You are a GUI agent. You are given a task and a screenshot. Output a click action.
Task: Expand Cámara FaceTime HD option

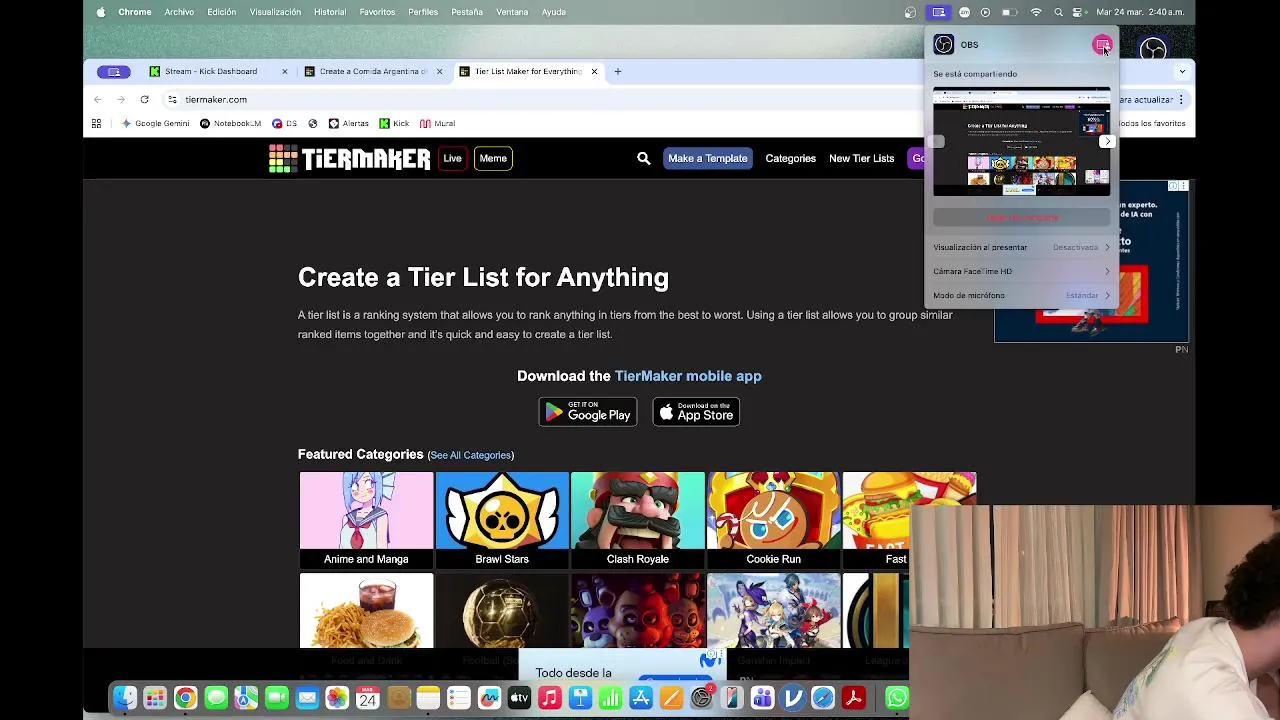pyautogui.click(x=1021, y=271)
